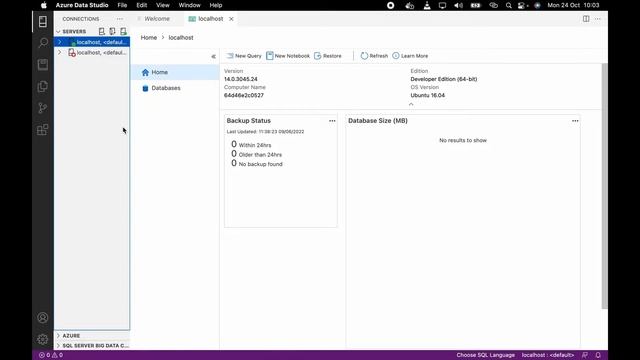Expand the disconnected localhost server node
640x360 pixels.
pyautogui.click(x=60, y=53)
